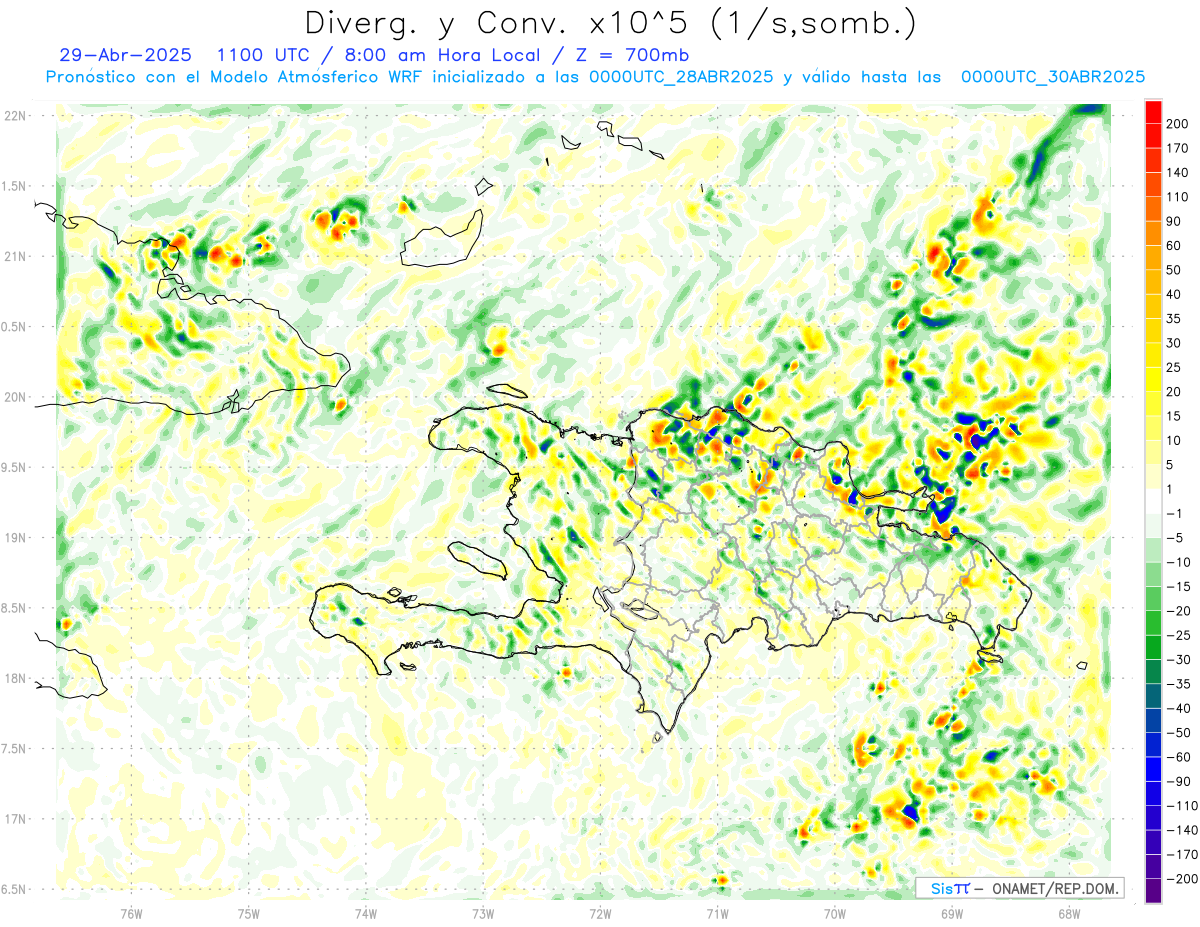Viewport: 1200px width, 927px height.
Task: Click the 22N latitude label
Action: coord(14,116)
